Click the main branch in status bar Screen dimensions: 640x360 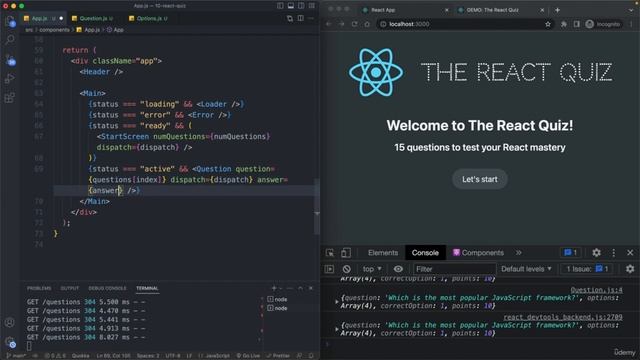coord(16,356)
